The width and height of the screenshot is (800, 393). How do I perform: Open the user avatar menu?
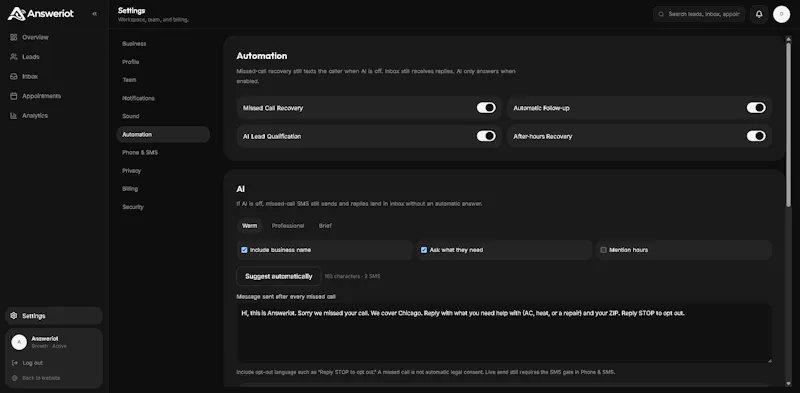pos(781,14)
